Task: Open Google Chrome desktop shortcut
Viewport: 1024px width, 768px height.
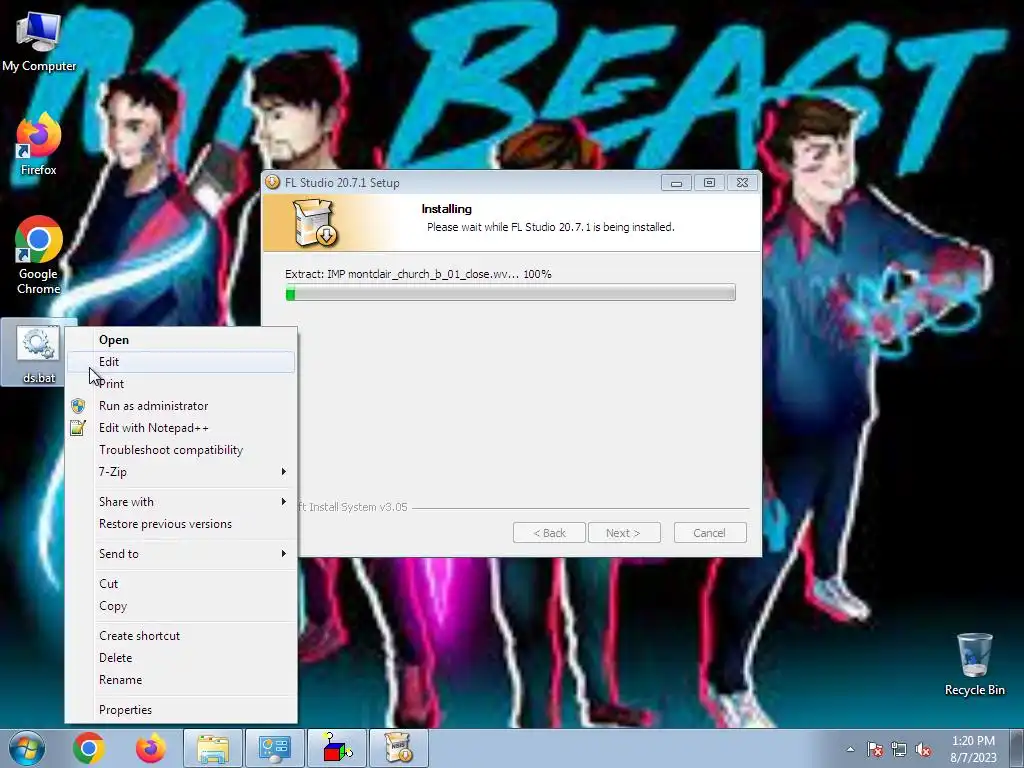Action: (x=39, y=255)
